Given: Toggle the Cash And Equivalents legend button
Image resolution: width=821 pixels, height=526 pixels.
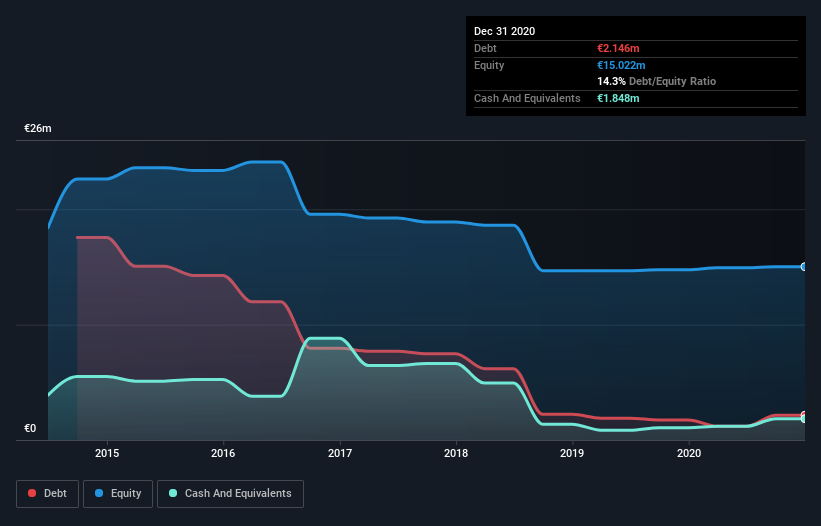Looking at the screenshot, I should (230, 494).
